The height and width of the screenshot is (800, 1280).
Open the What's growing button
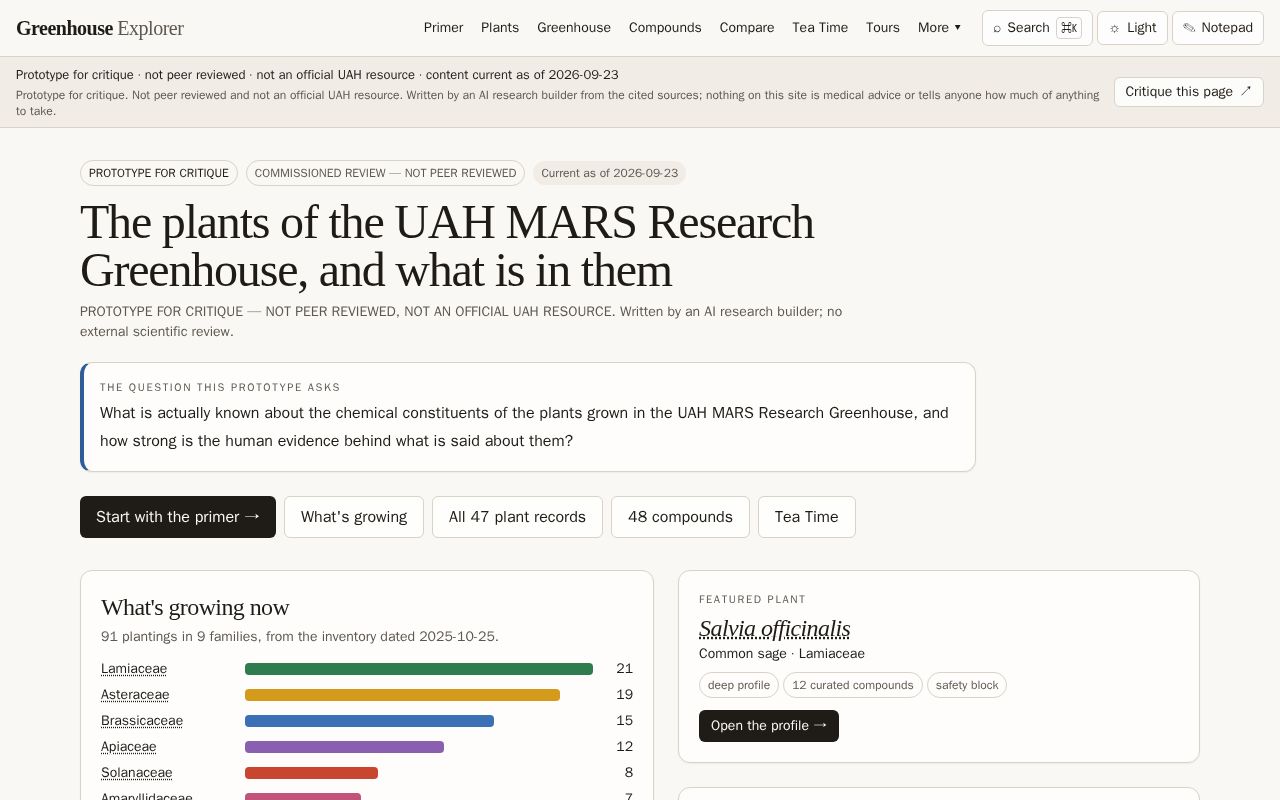pyautogui.click(x=354, y=517)
